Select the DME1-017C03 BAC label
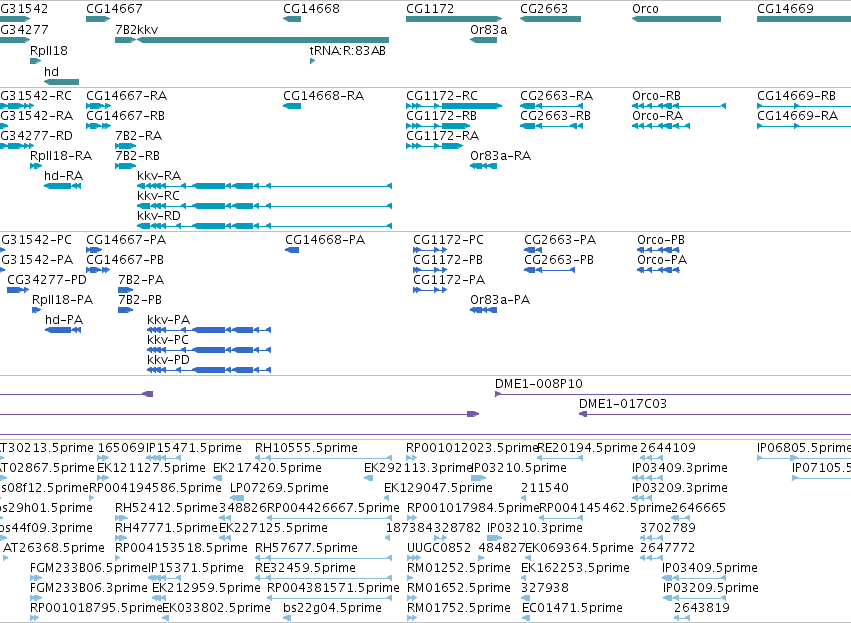 (x=623, y=404)
